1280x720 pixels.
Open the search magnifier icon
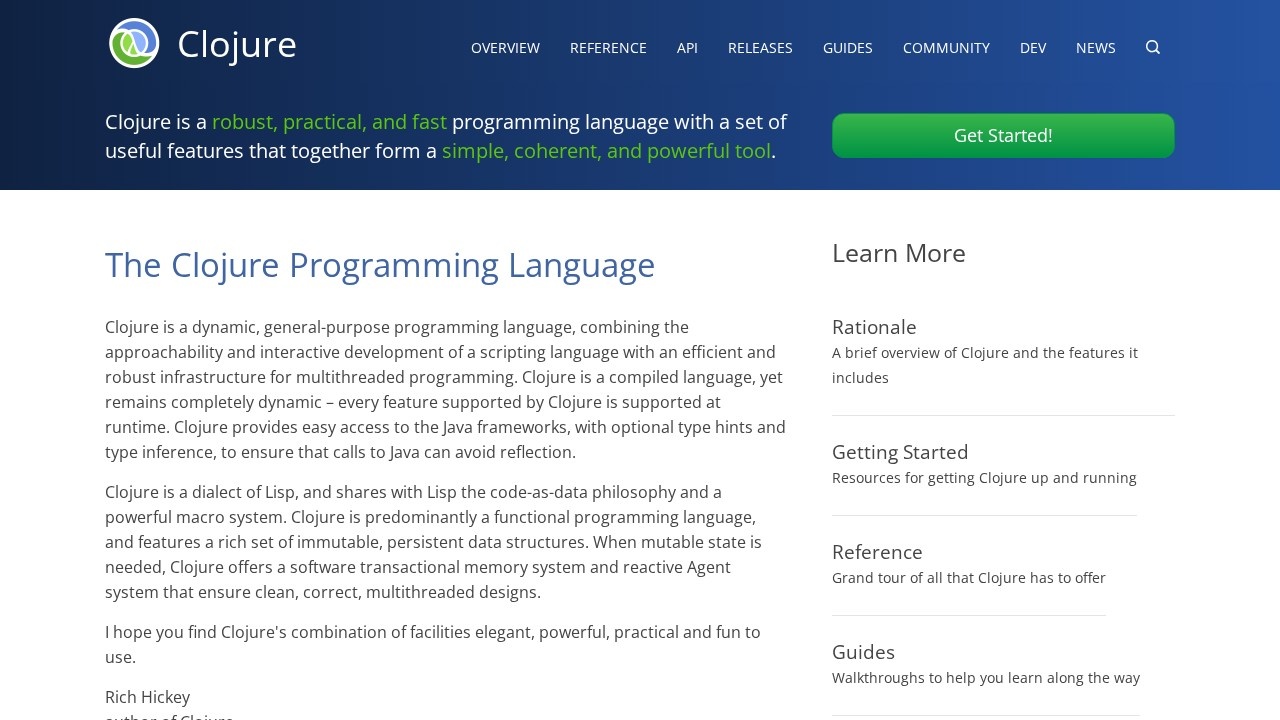(x=1153, y=47)
